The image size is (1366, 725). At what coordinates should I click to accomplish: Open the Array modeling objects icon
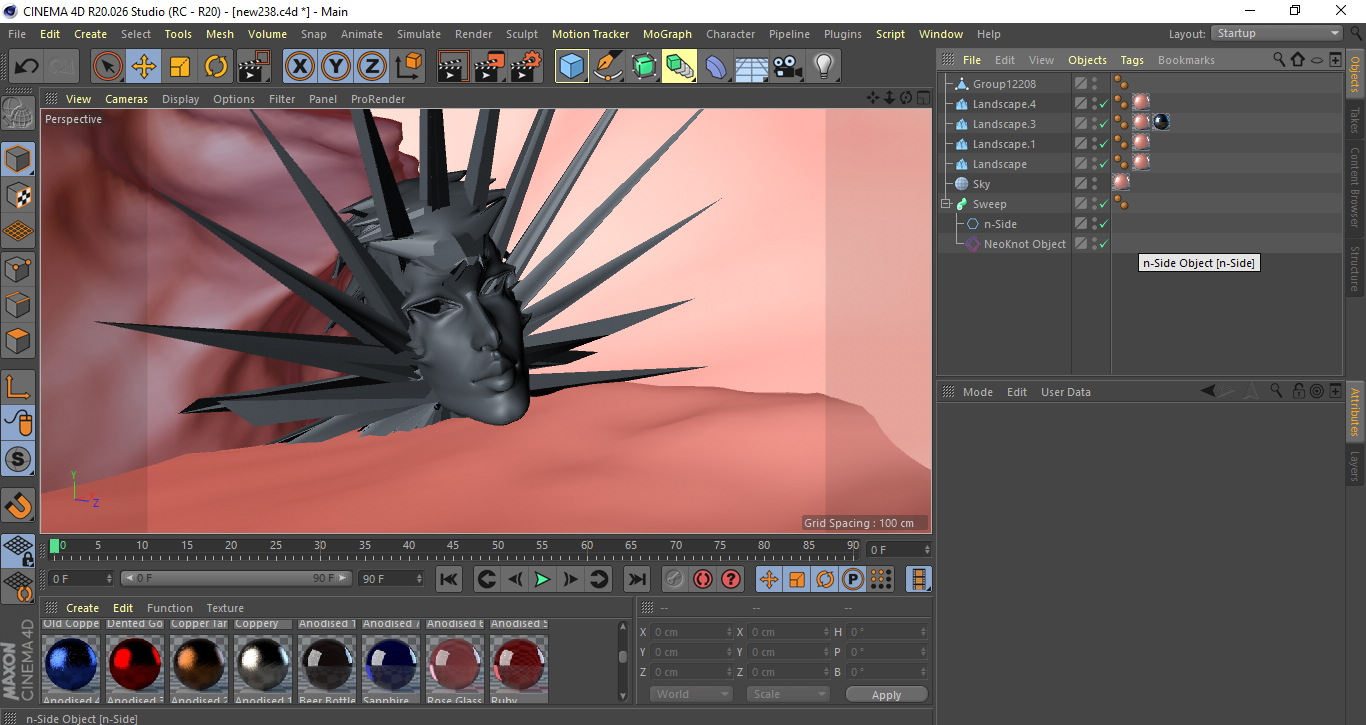680,67
